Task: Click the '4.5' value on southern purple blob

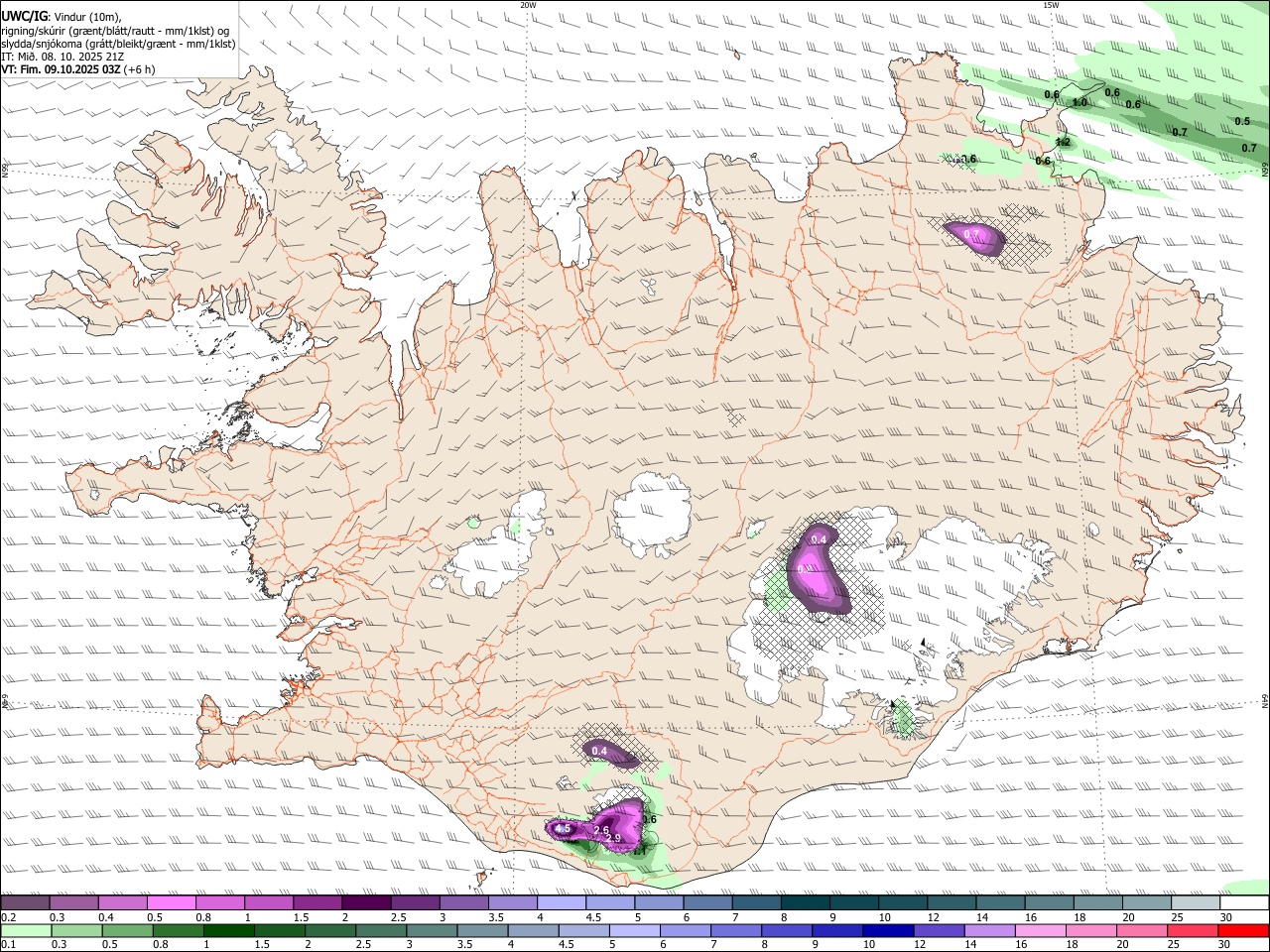Action: pos(563,828)
